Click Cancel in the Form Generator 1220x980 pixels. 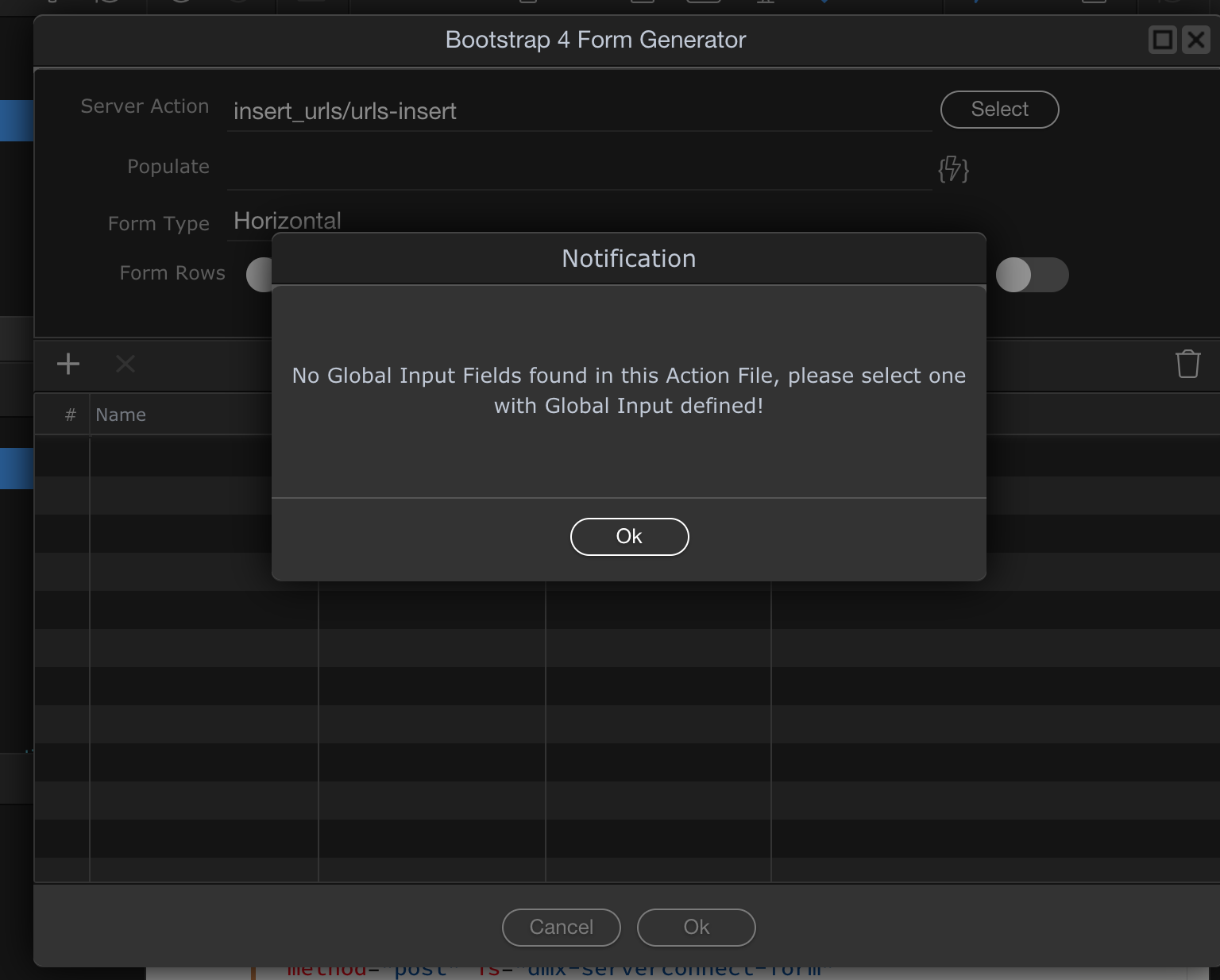(561, 927)
